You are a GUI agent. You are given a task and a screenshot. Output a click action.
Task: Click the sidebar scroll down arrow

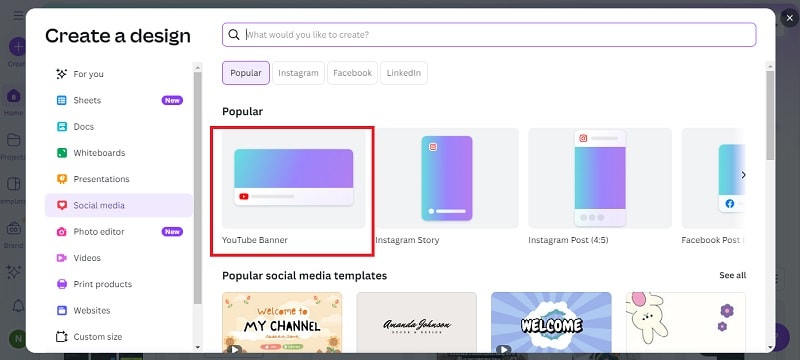pos(198,347)
